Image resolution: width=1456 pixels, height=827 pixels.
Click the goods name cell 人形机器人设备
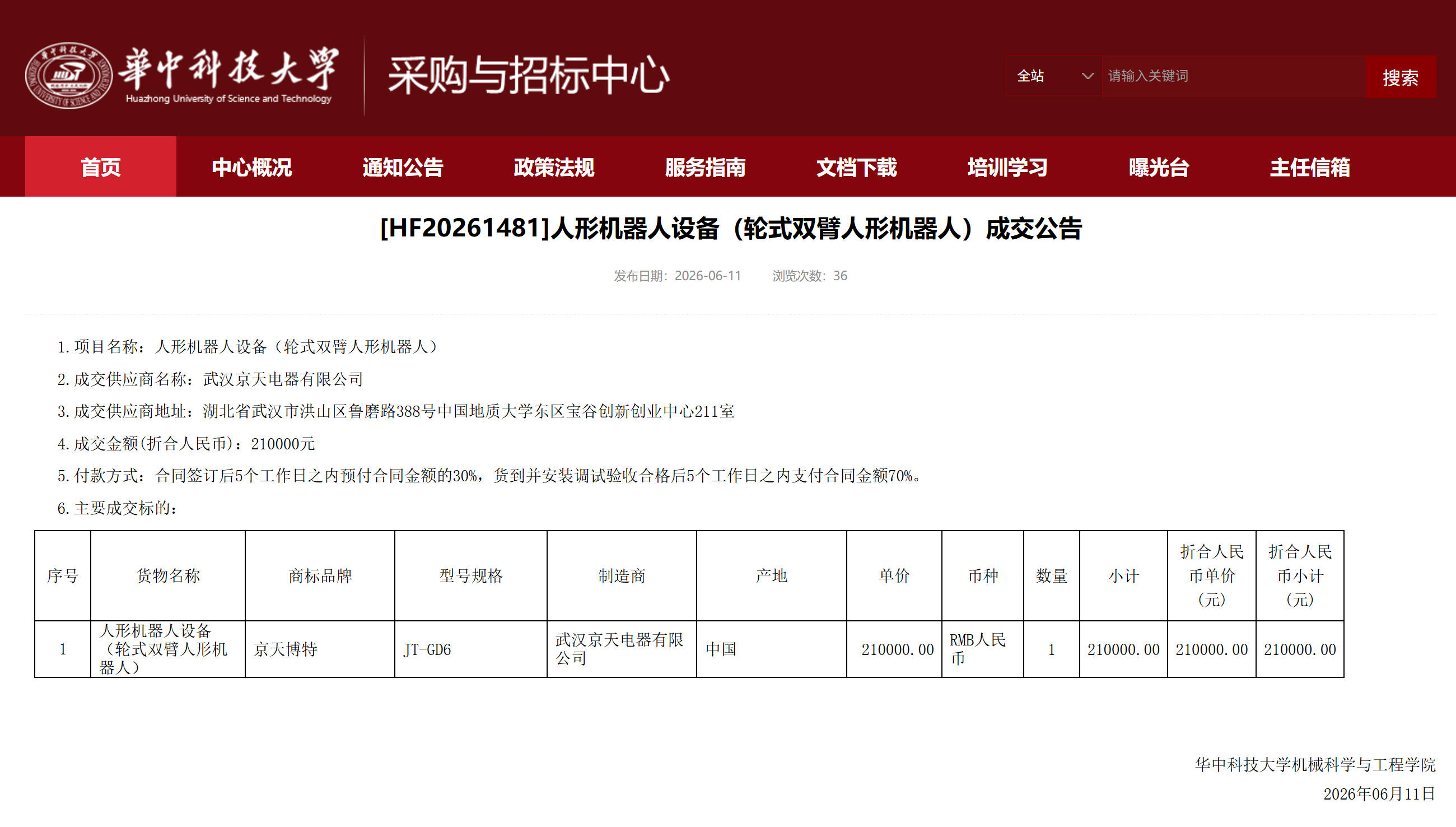(x=168, y=649)
